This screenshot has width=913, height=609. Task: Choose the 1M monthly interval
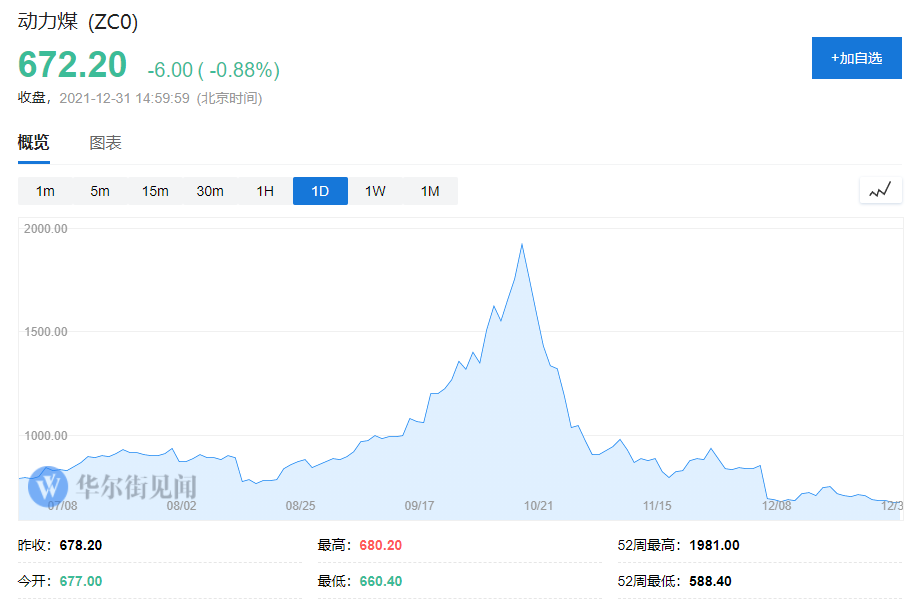click(430, 191)
